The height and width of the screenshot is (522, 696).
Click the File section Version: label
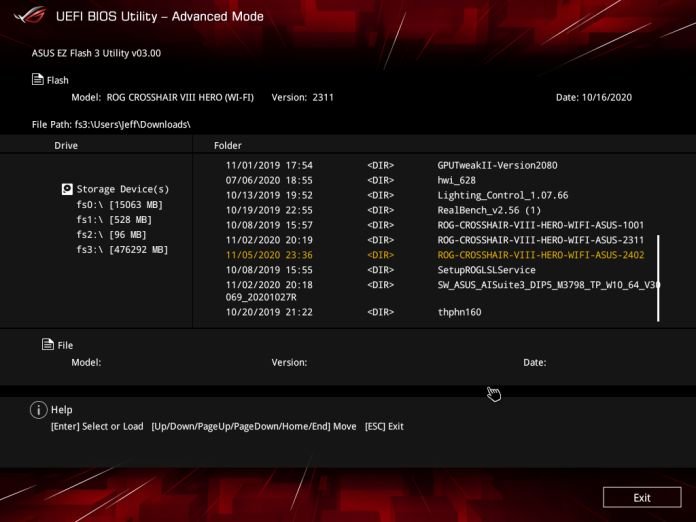289,363
